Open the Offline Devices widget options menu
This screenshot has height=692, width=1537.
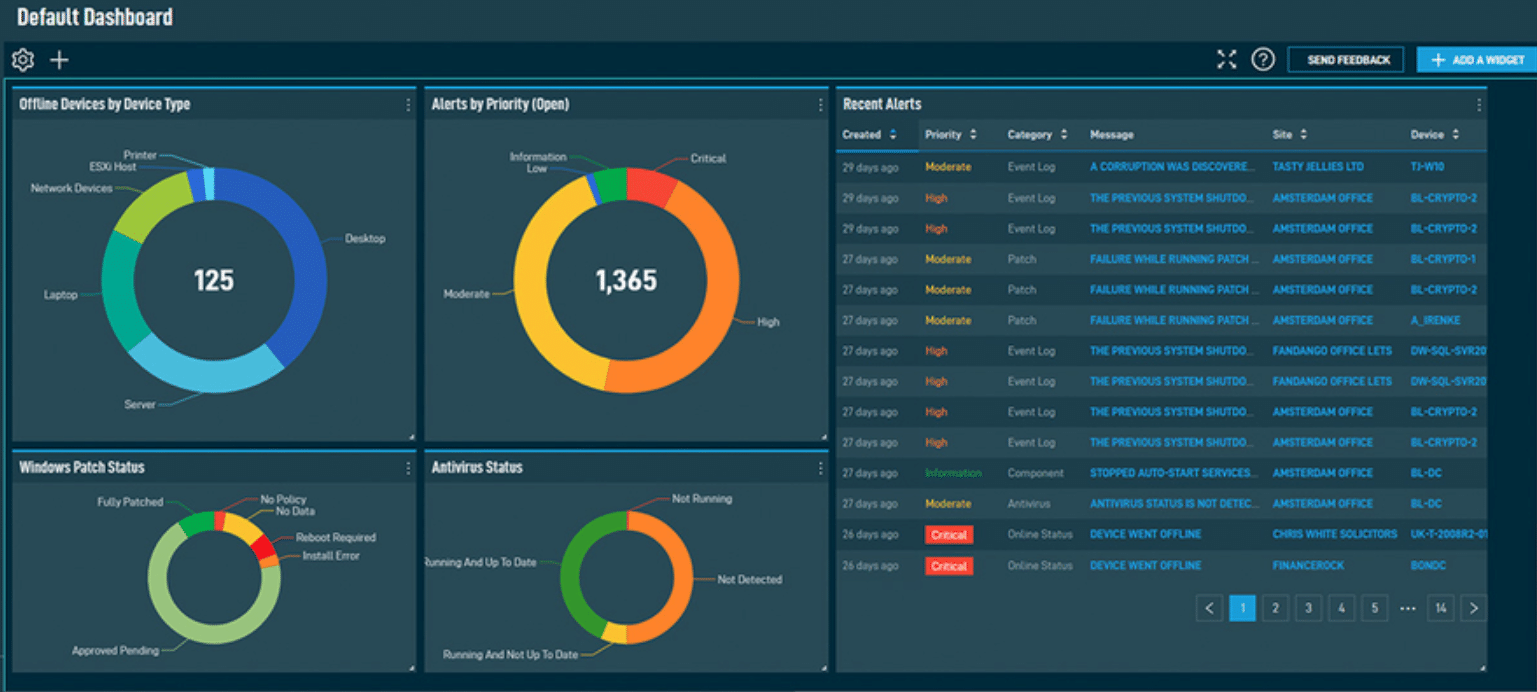406,104
